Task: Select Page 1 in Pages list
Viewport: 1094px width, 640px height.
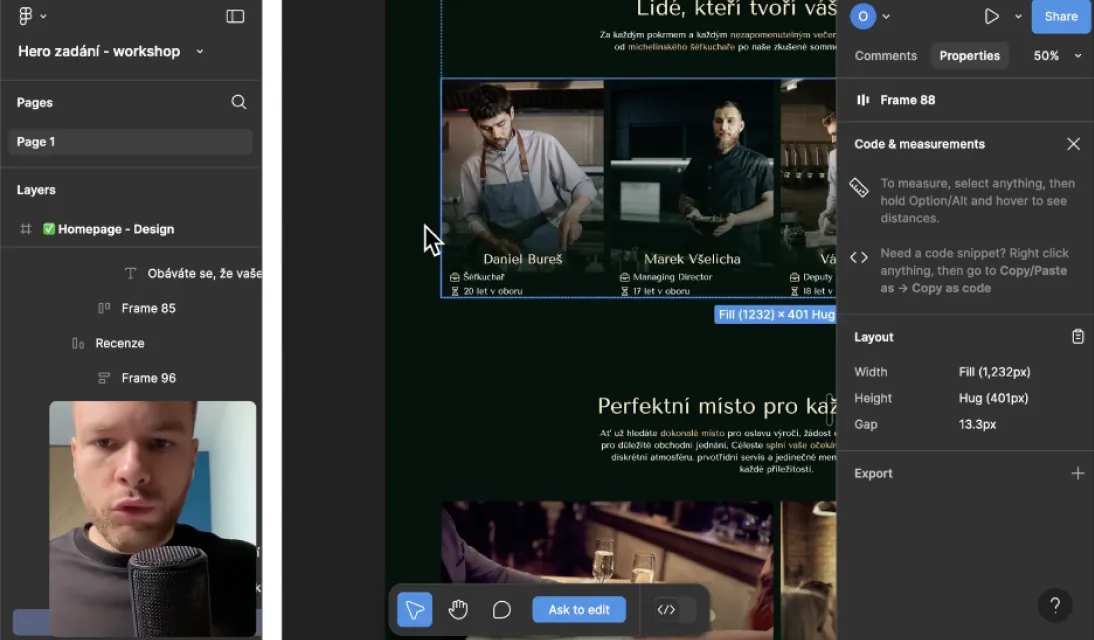Action: pyautogui.click(x=130, y=142)
